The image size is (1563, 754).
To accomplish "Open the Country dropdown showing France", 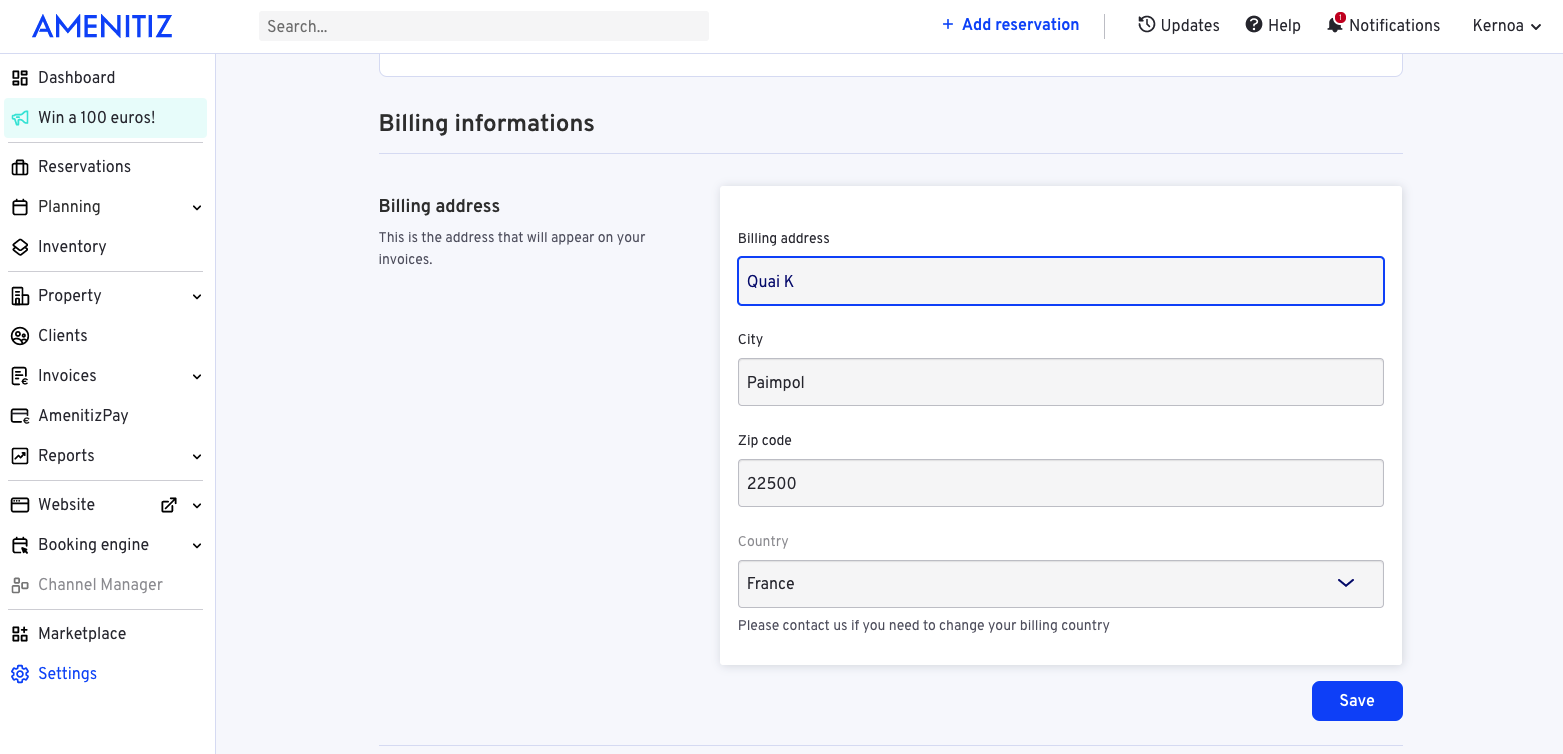I will pos(1060,584).
